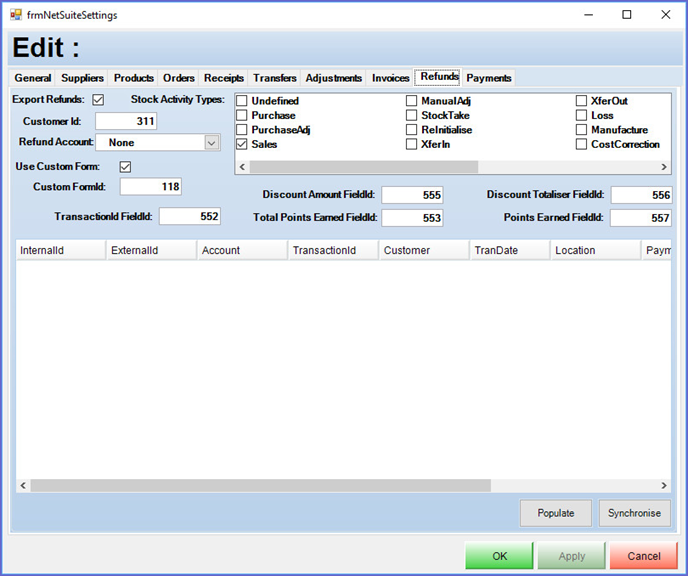Go to the General tab

(33, 78)
